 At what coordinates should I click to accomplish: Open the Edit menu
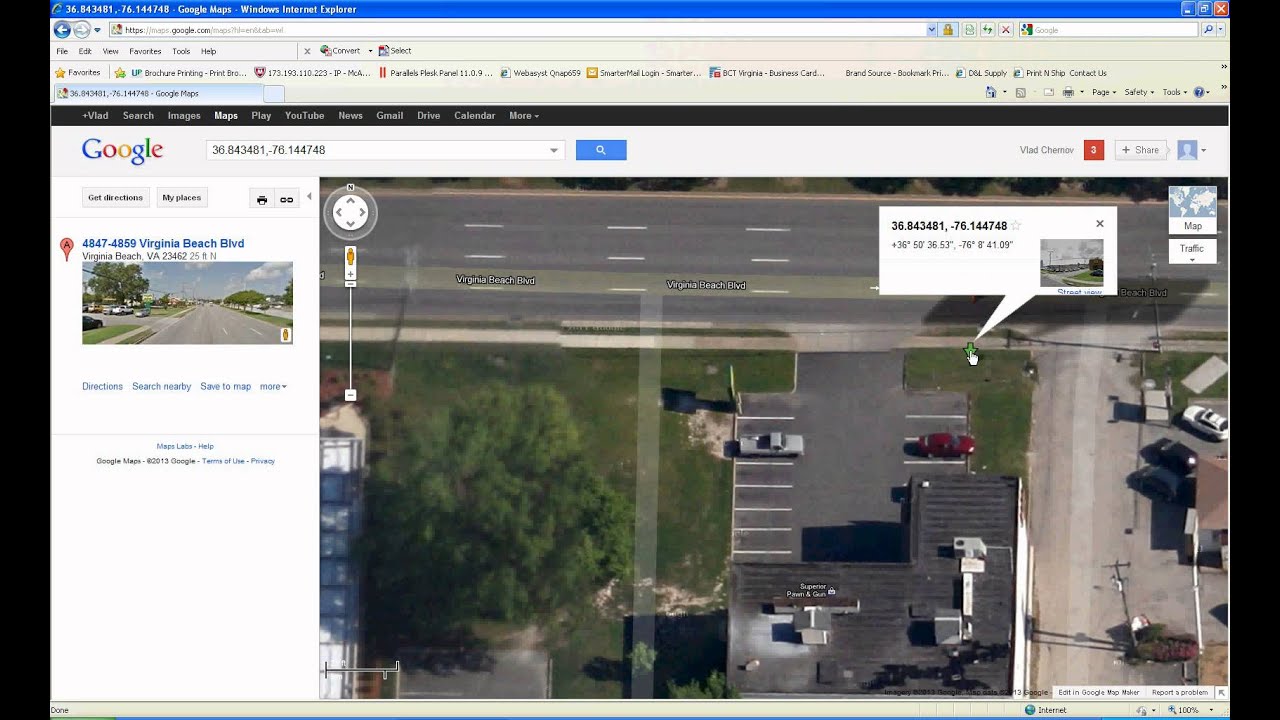point(85,51)
